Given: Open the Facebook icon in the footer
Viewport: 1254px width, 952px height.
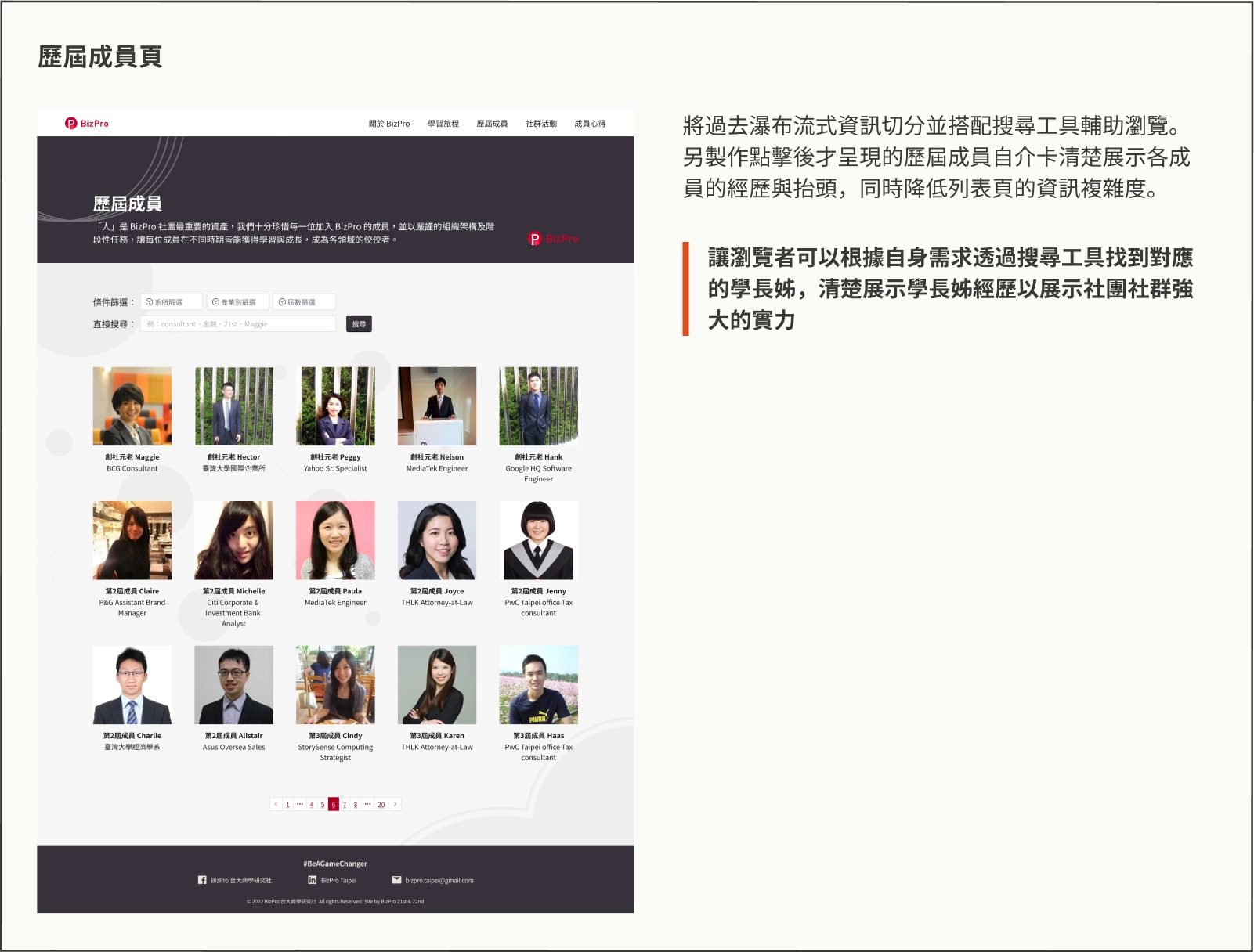Looking at the screenshot, I should pos(202,880).
